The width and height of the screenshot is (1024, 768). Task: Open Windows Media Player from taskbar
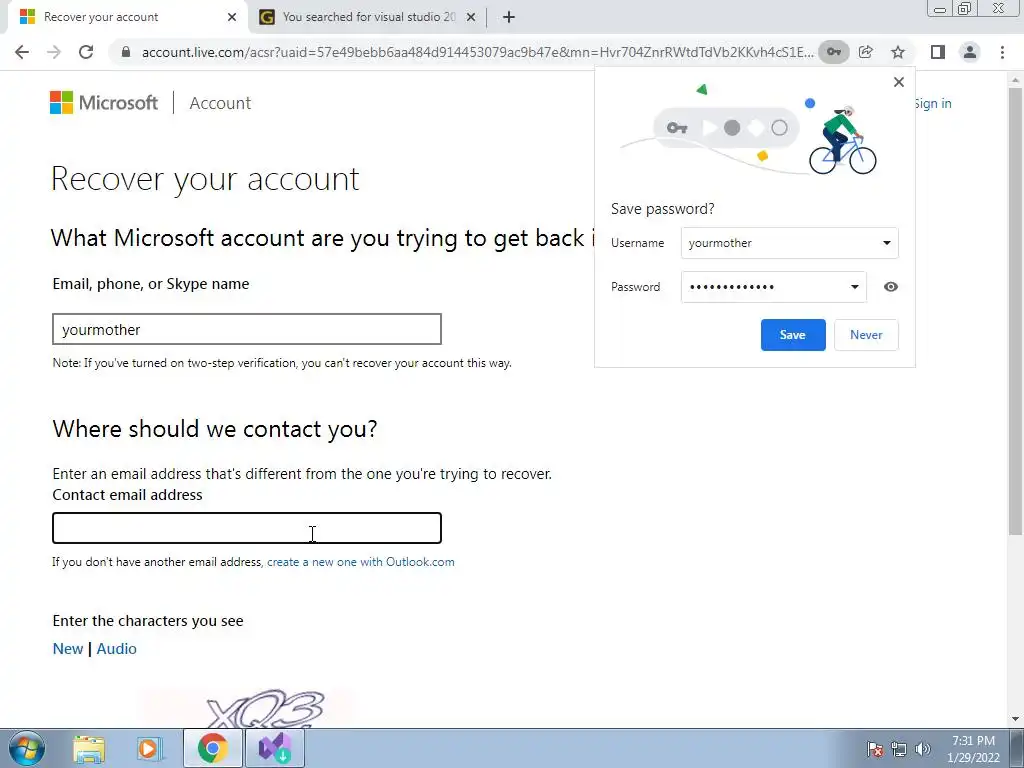click(149, 748)
